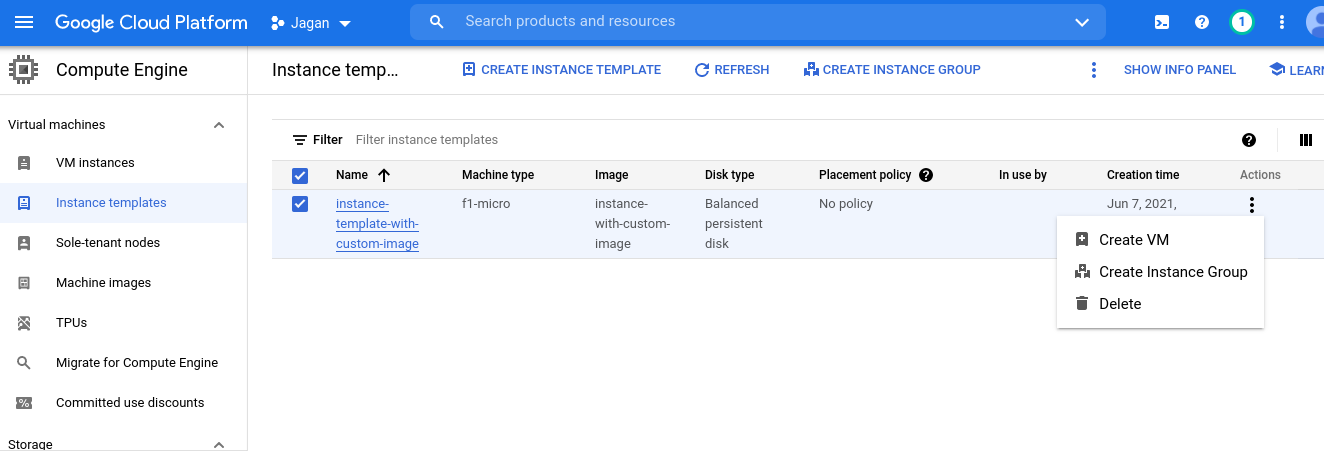Viewport: 1324px width, 451px height.
Task: Click the toolbar Create Instance Group button
Action: [892, 70]
